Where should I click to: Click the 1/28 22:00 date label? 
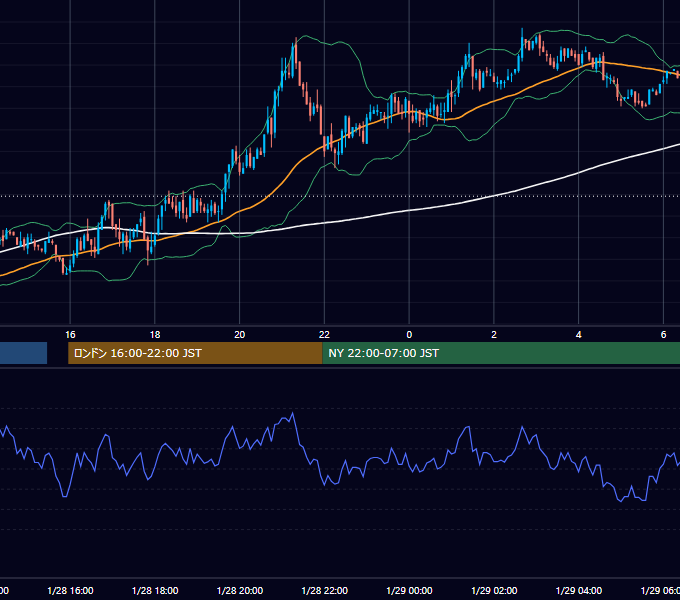324,590
